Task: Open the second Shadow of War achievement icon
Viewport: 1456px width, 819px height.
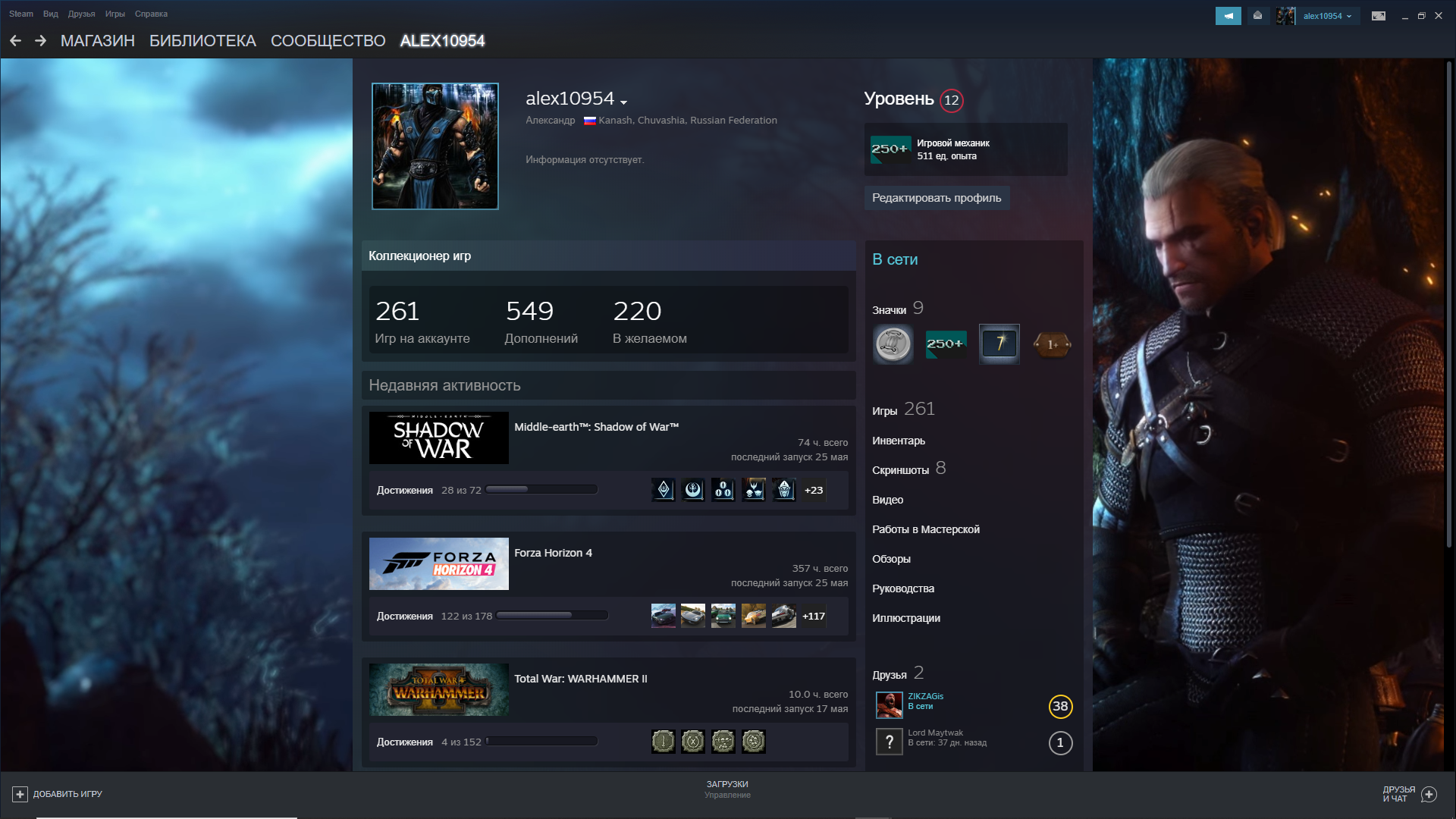Action: tap(693, 490)
